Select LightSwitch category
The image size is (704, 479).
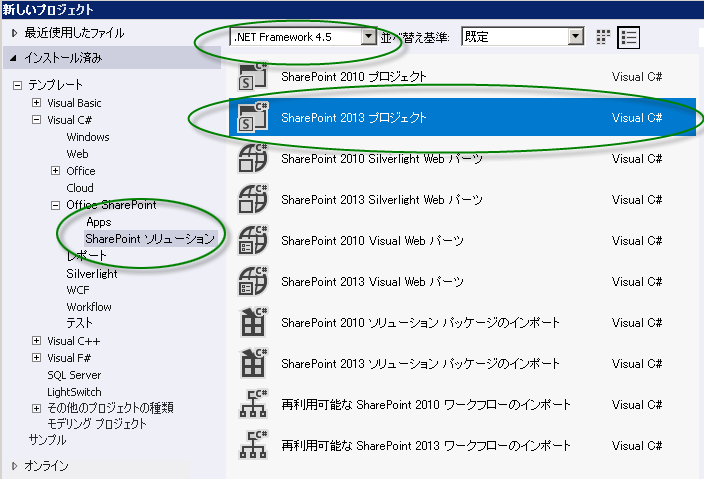[74, 392]
